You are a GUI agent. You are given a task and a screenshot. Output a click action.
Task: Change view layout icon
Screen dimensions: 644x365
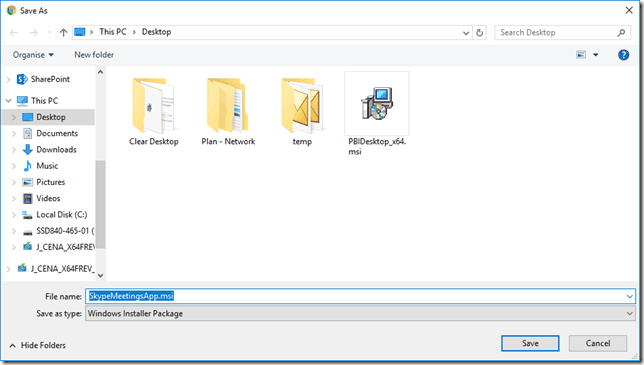(581, 55)
